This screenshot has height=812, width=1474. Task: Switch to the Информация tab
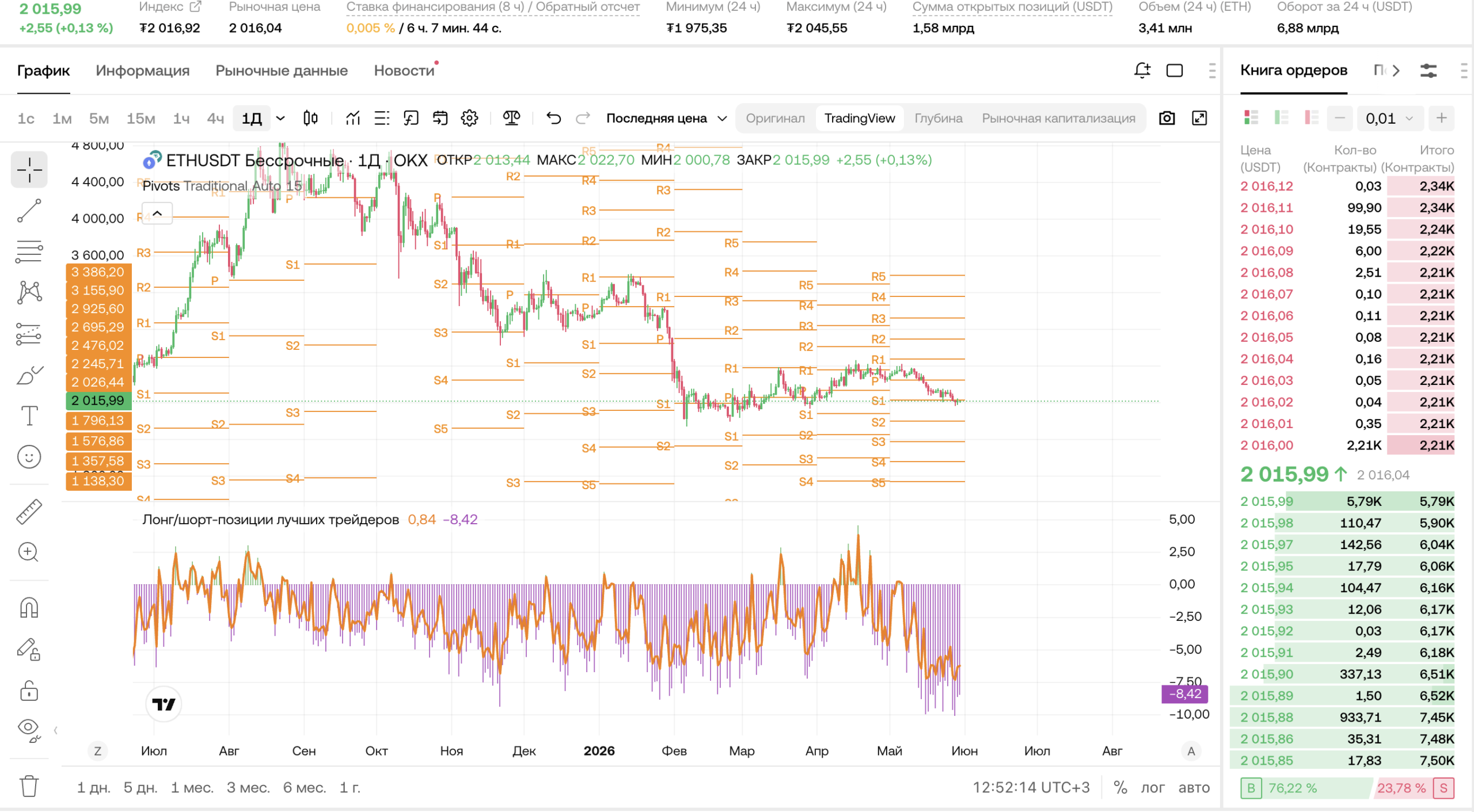point(142,70)
